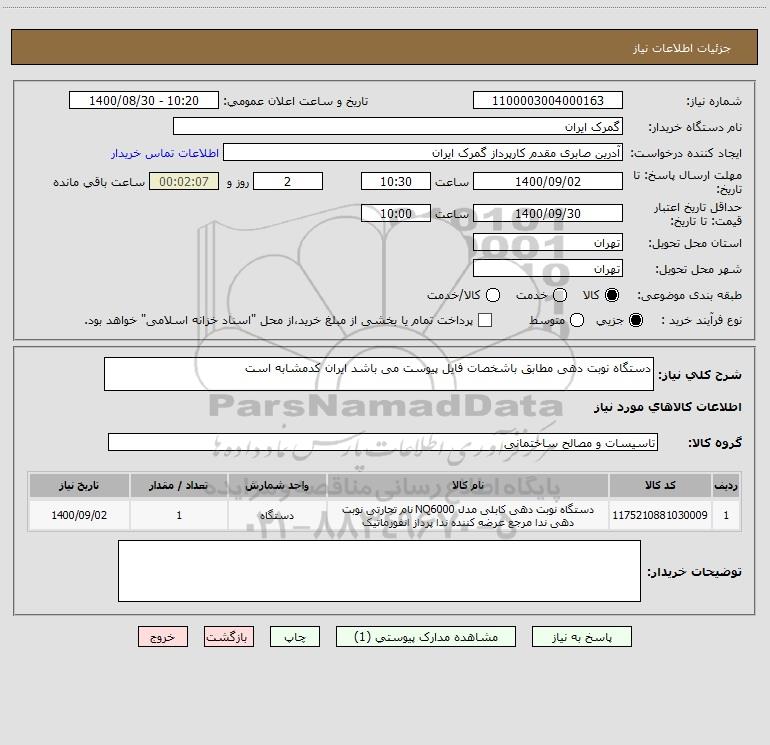This screenshot has width=770, height=745.
Task: Click the ساعت باقی مانده label
Action: tap(99, 182)
